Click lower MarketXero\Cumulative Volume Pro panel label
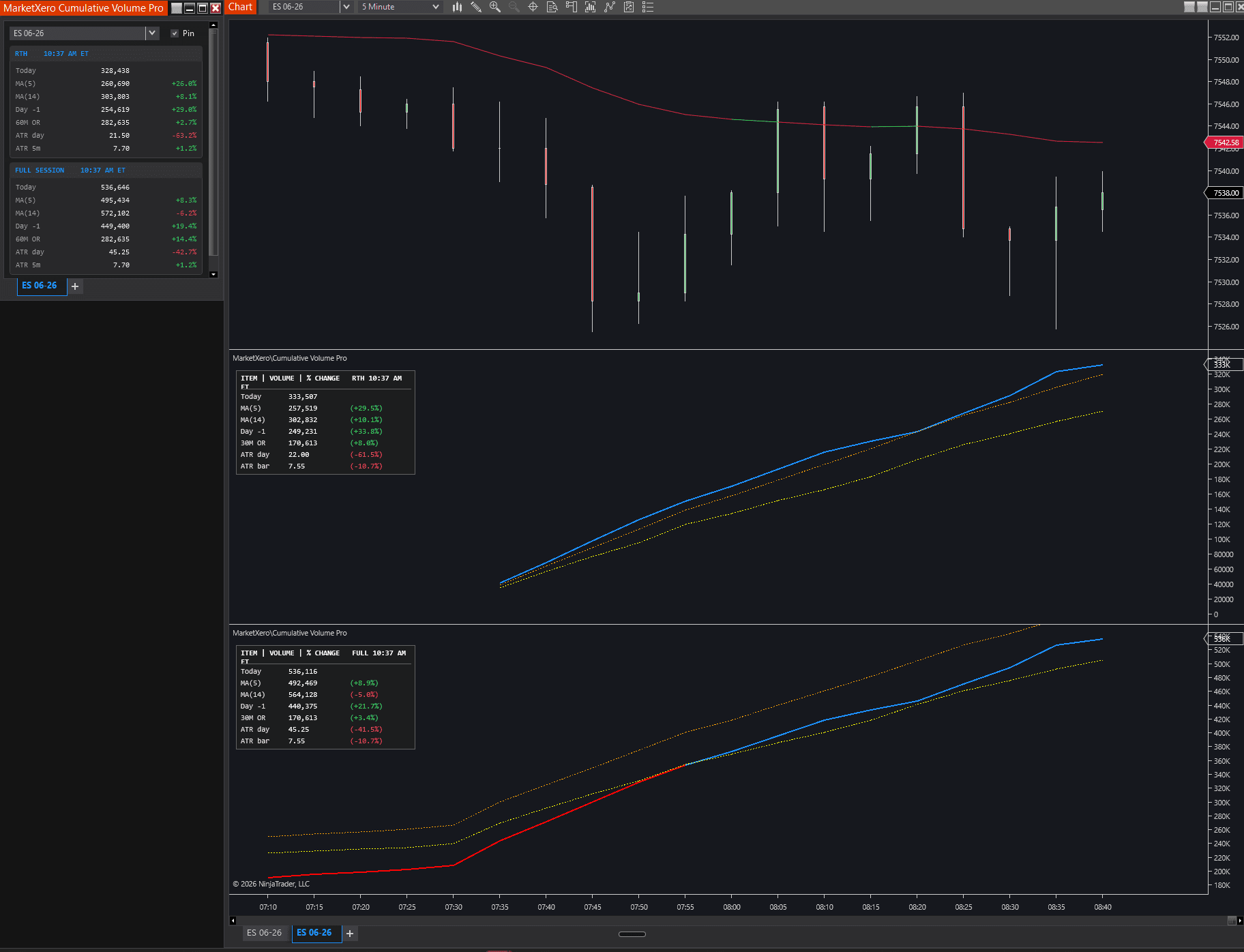This screenshot has width=1244, height=952. [290, 633]
